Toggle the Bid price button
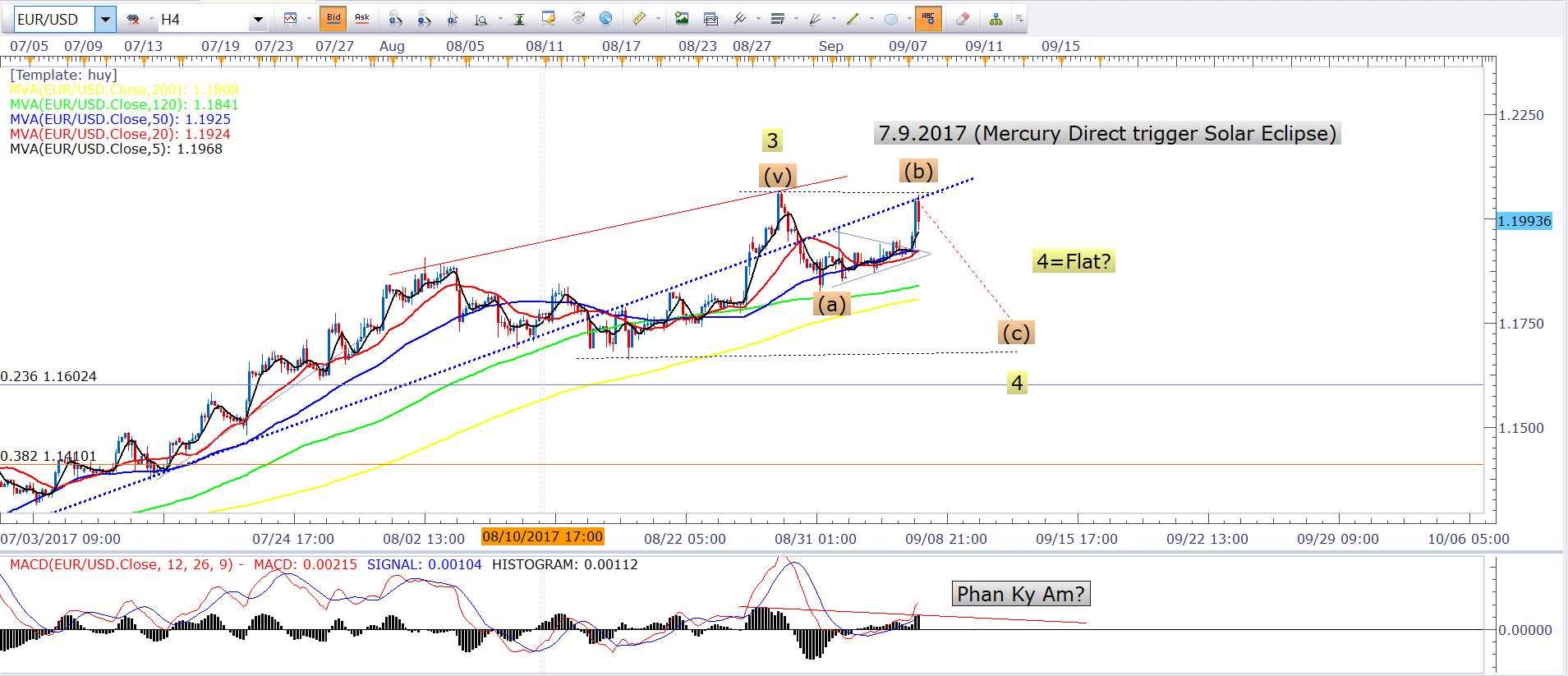Screen dimensions: 1568x676 pyautogui.click(x=333, y=19)
